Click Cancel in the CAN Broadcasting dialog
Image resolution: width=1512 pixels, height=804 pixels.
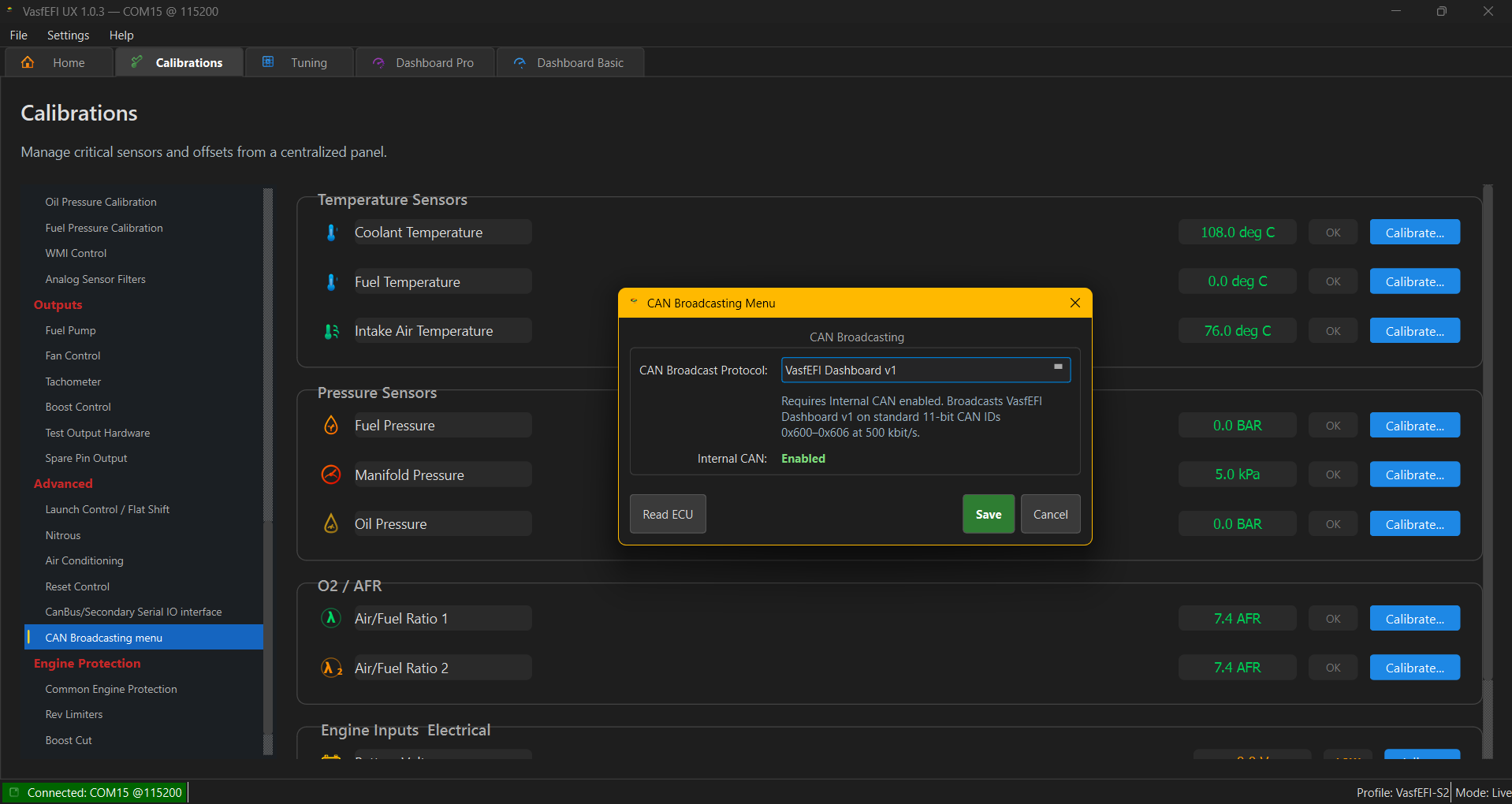[x=1050, y=514]
